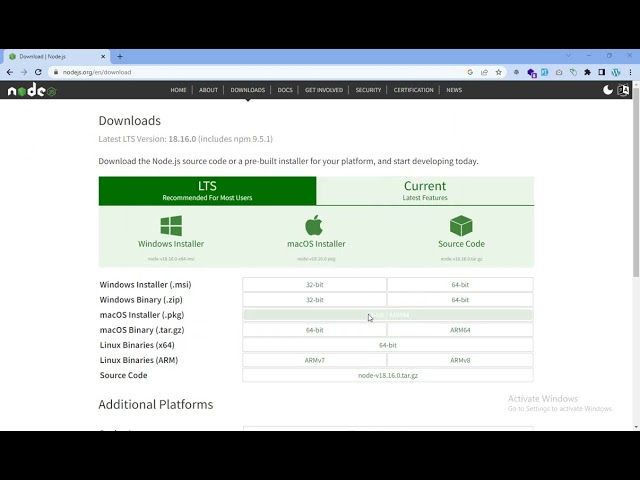This screenshot has width=640, height=480.
Task: Download node-v18.16.0.tar.gz source code
Action: pyautogui.click(x=388, y=375)
